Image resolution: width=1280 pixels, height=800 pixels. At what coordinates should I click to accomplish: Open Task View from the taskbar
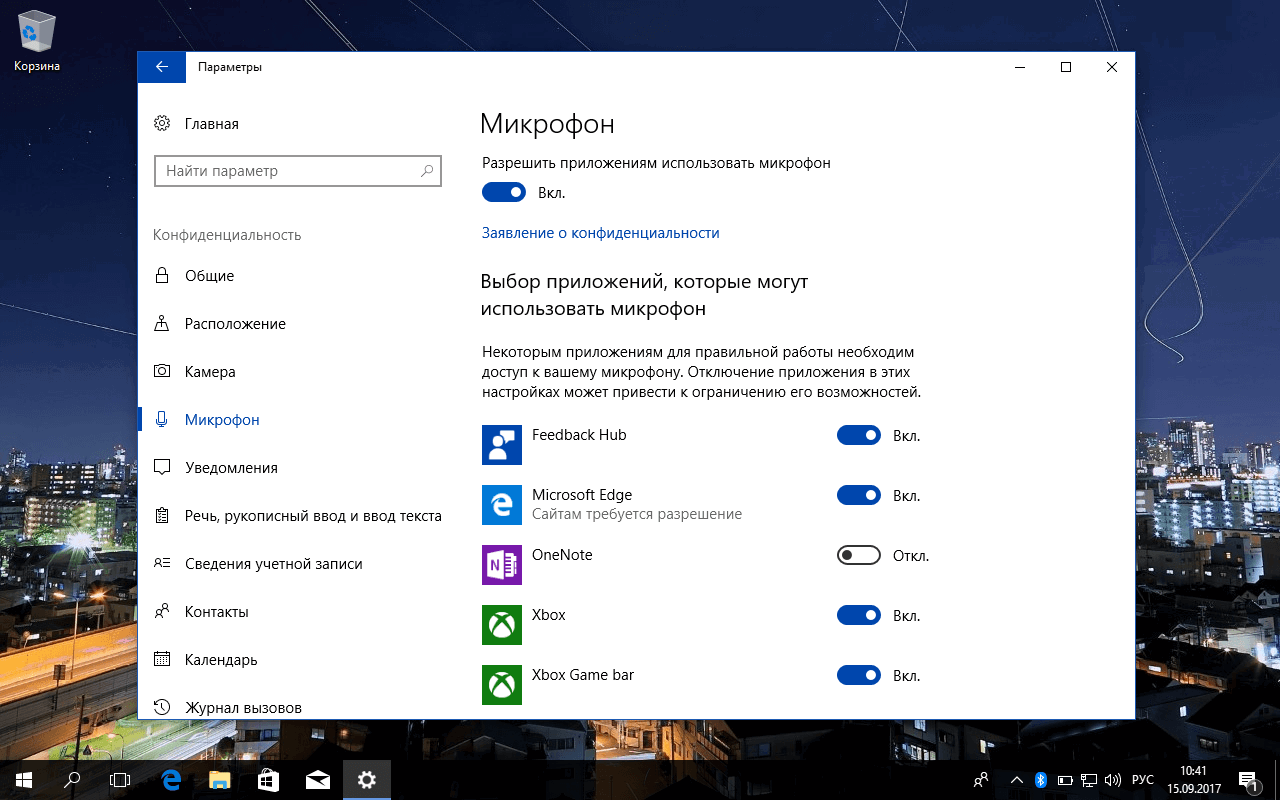120,779
